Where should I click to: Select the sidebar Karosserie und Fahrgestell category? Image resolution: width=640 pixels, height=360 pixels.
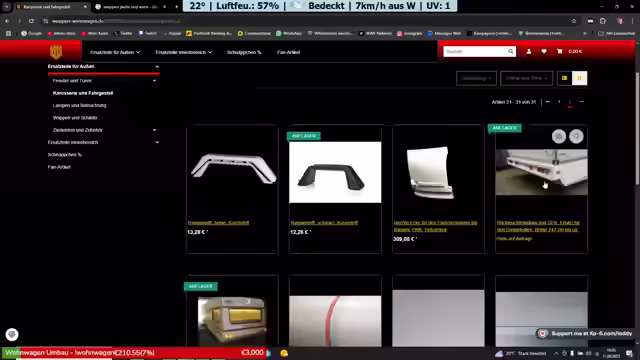[83, 93]
